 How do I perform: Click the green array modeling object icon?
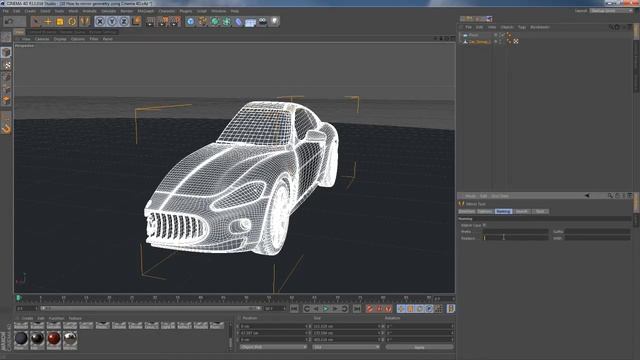coord(227,21)
